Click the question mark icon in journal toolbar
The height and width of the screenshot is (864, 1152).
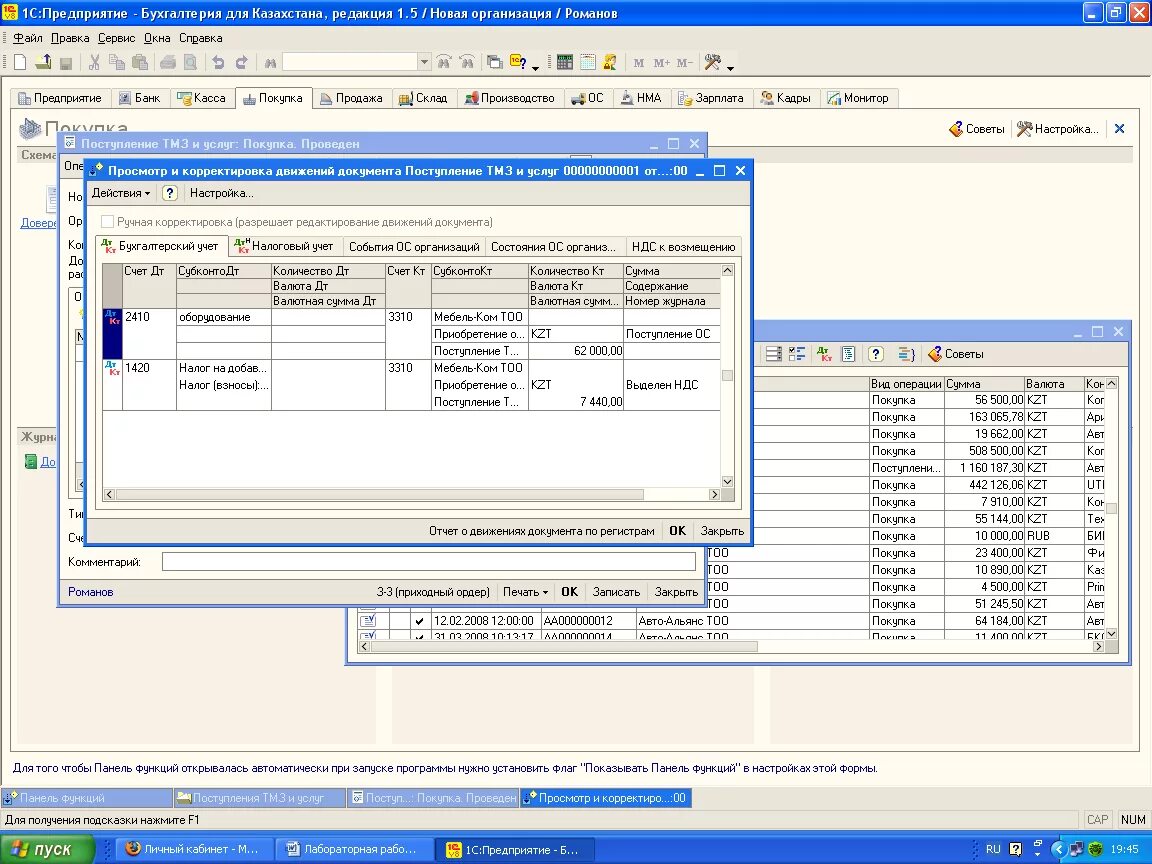point(875,354)
